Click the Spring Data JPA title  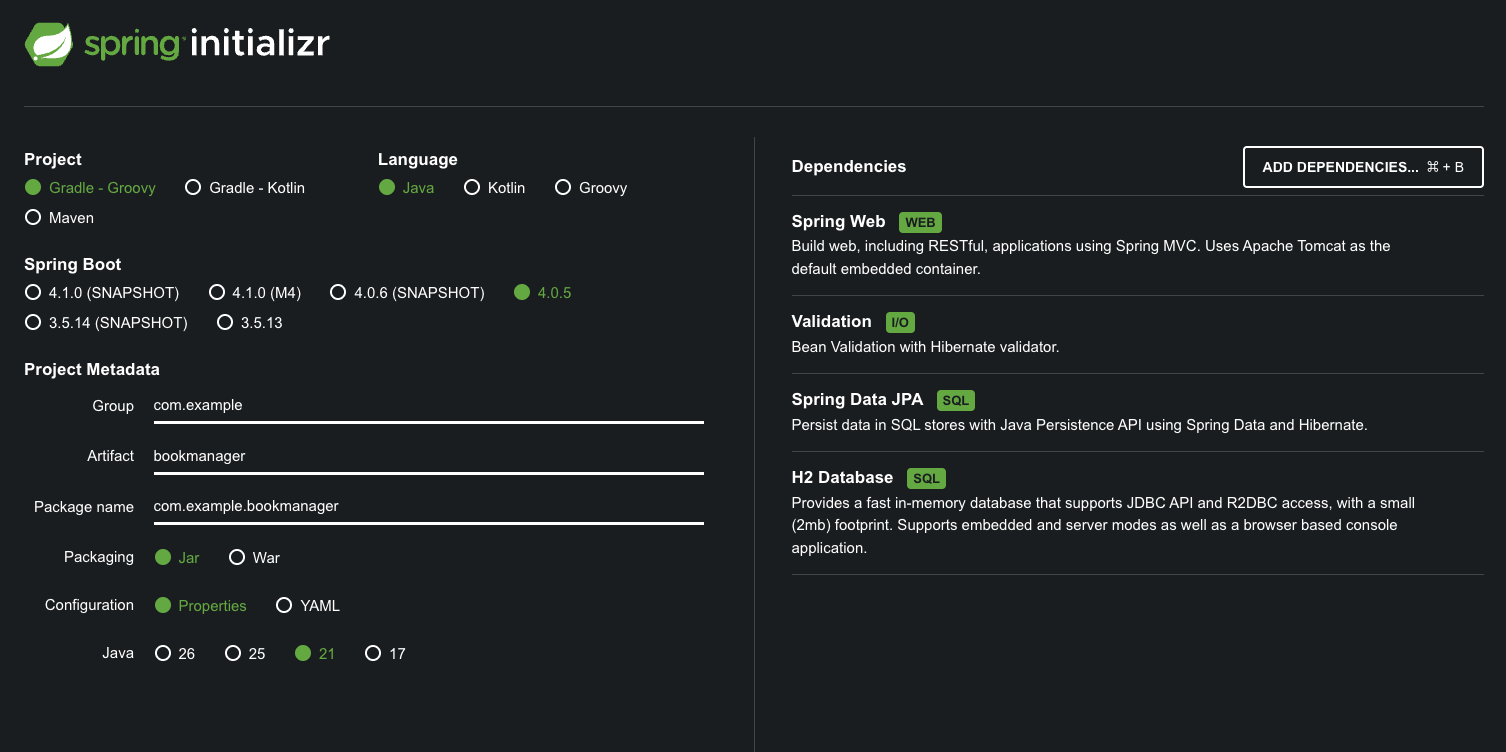857,400
